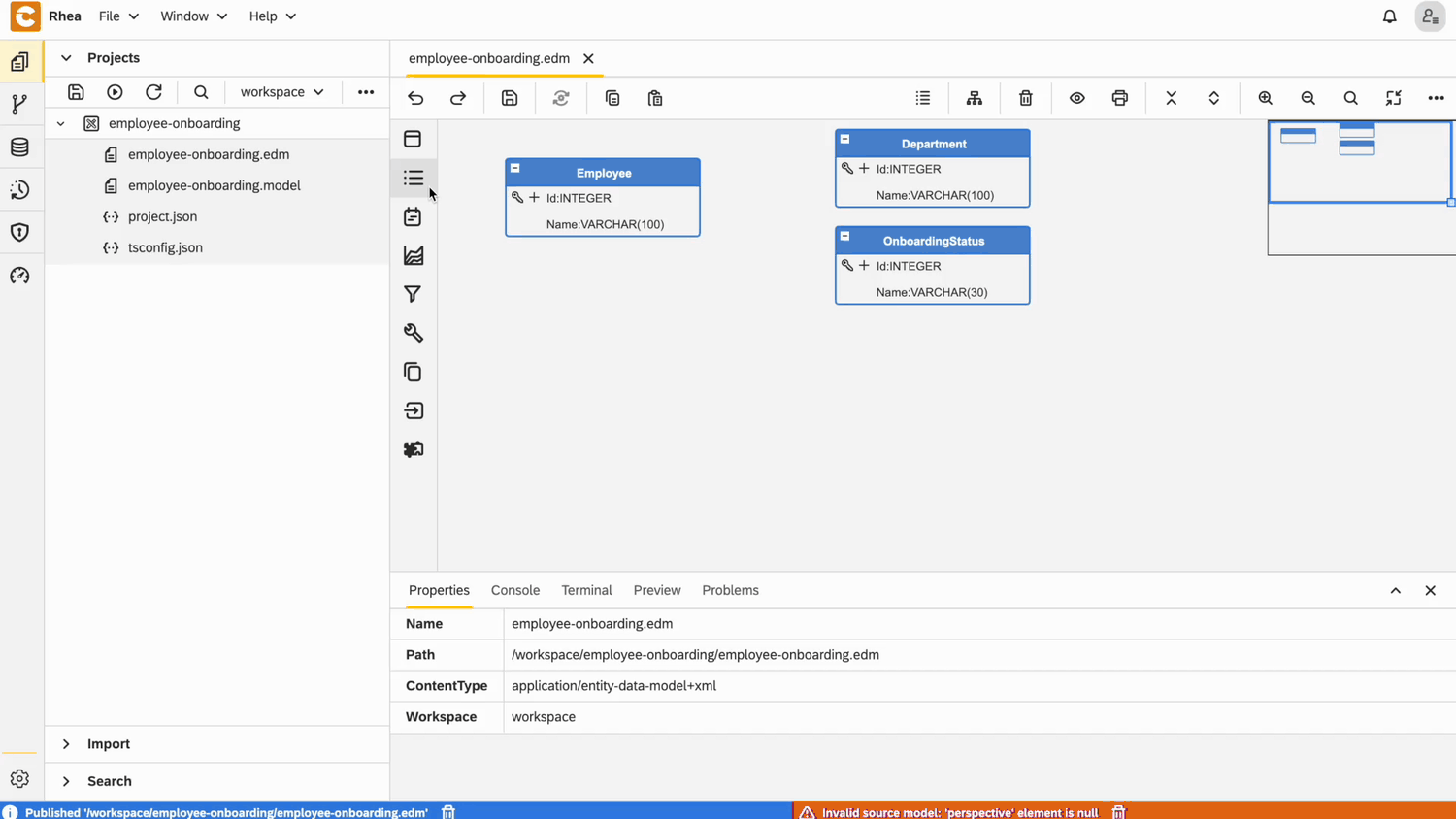1456x819 pixels.
Task: Open the File menu
Action: tap(117, 16)
